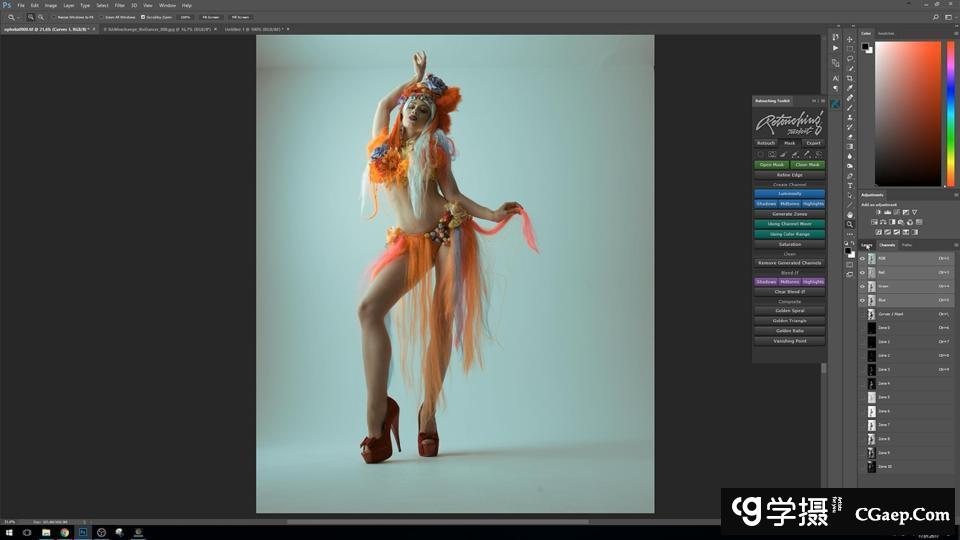Open zoom tool preset picker dropdown

[18, 17]
